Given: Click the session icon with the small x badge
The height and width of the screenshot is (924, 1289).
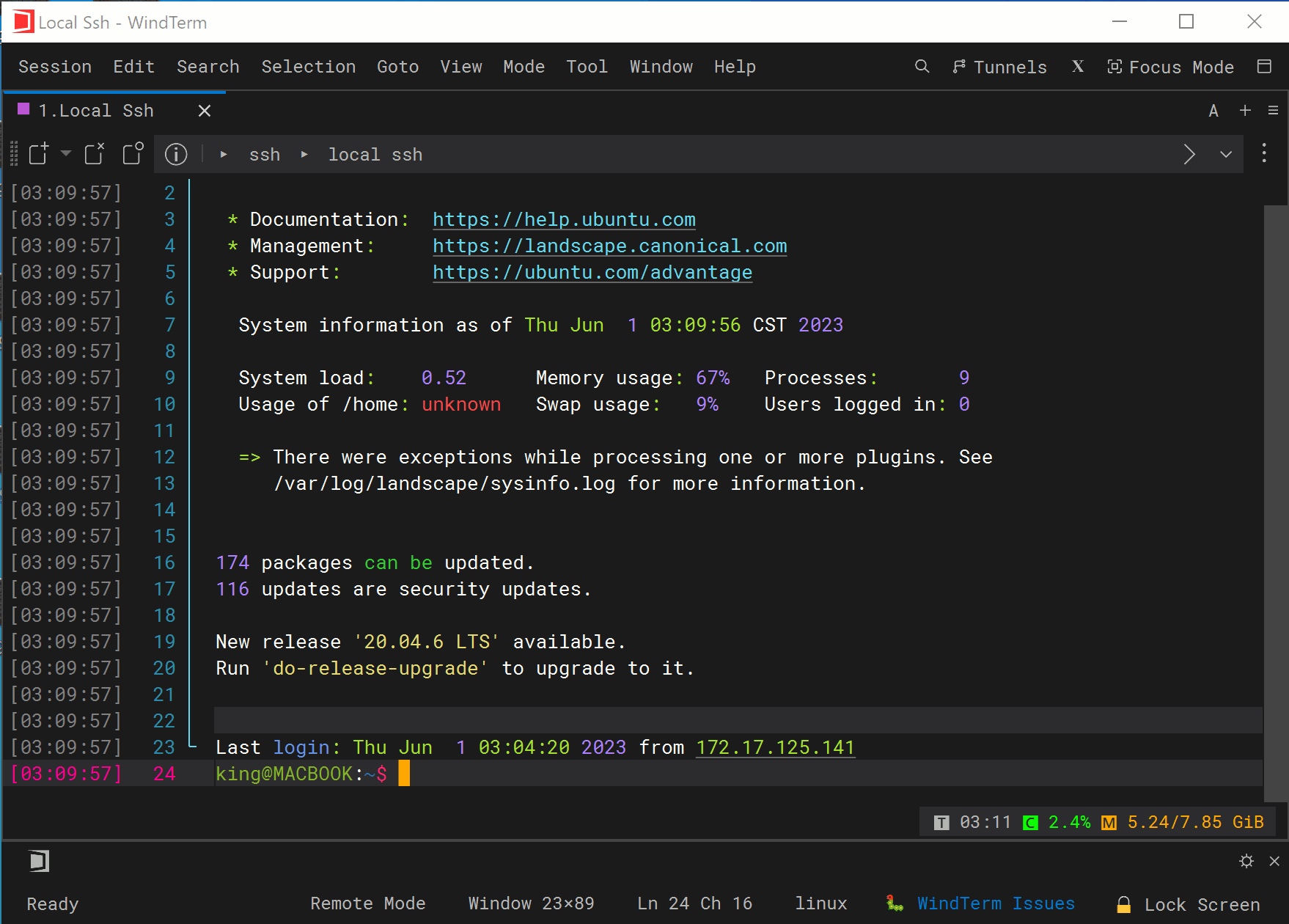Looking at the screenshot, I should point(95,154).
